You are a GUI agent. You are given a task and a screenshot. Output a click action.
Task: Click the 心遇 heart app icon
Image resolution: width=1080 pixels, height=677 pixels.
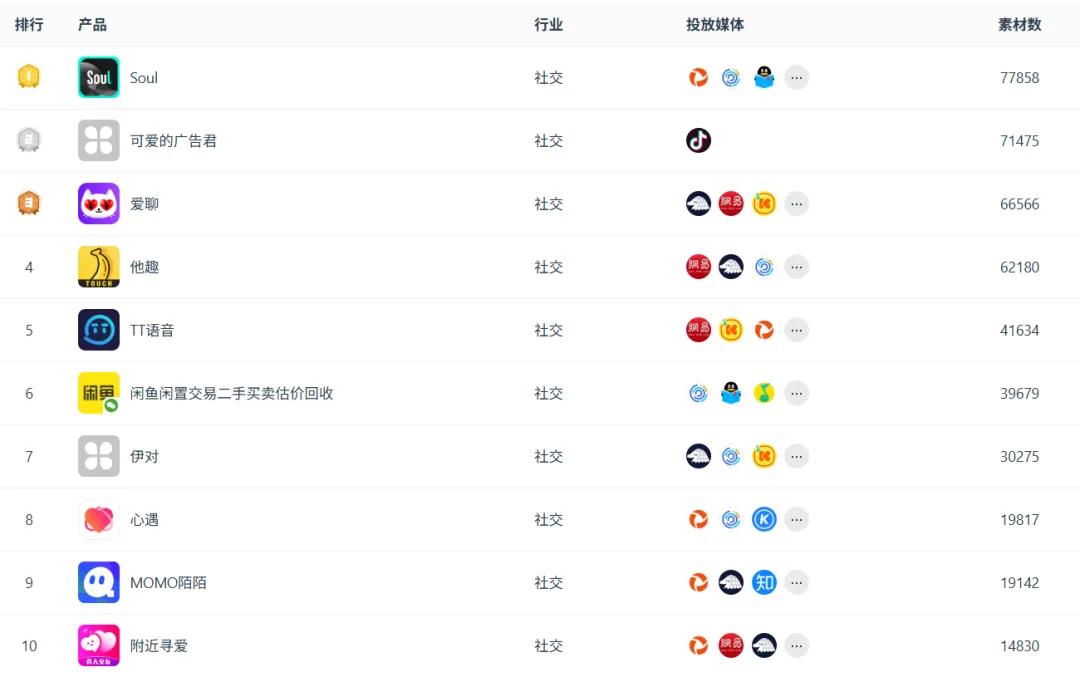(x=98, y=519)
